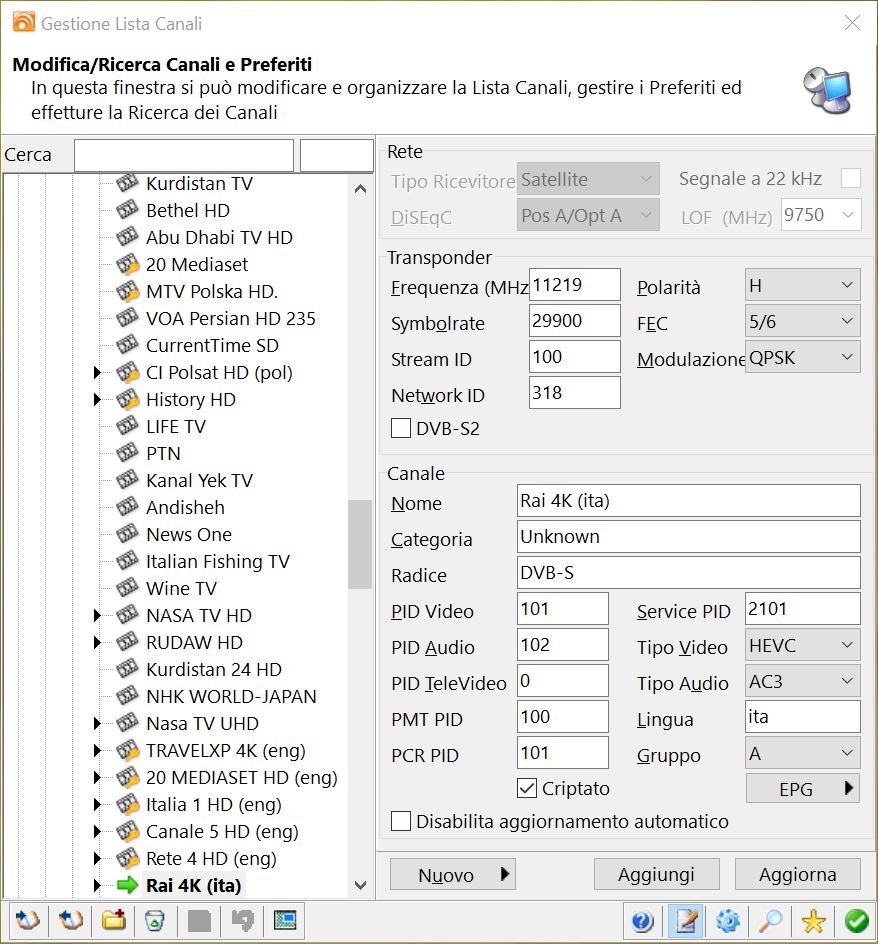Confirm with the green checkmark icon
878x944 pixels.
[x=856, y=921]
